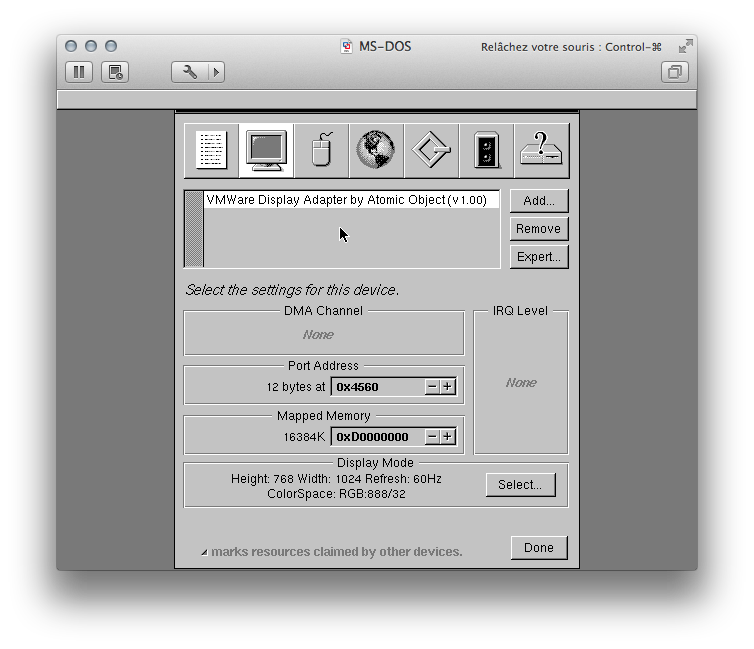The image size is (754, 649).
Task: Open the other devices question-mark icon
Action: click(541, 150)
